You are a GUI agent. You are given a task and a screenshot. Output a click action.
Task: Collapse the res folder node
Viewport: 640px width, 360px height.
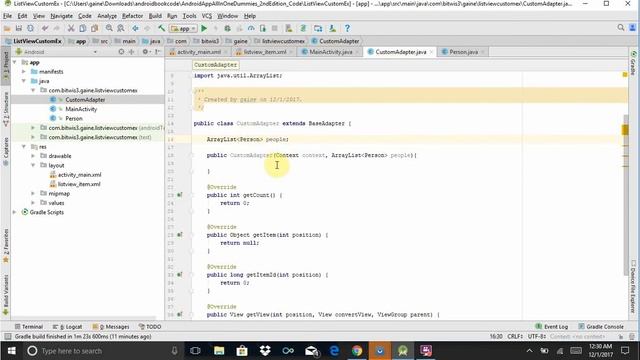(24, 147)
